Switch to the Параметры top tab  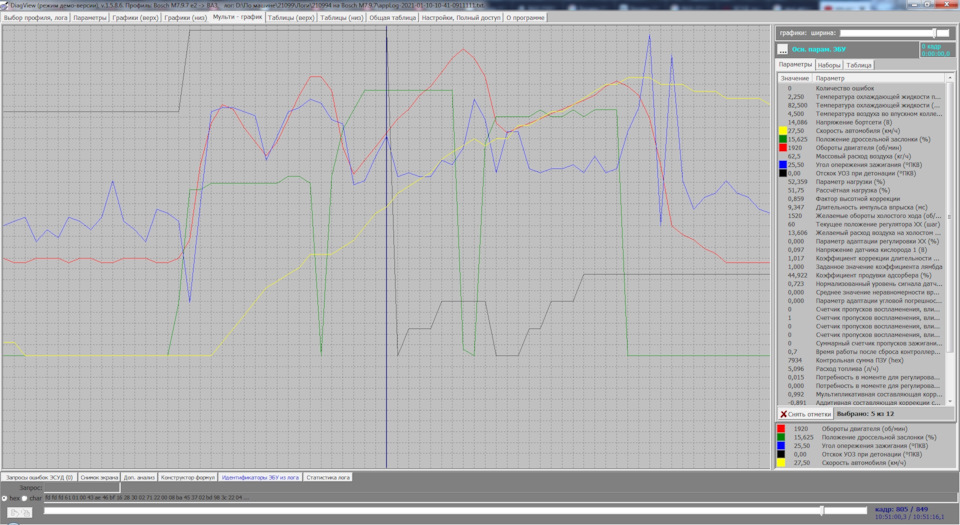click(x=90, y=18)
